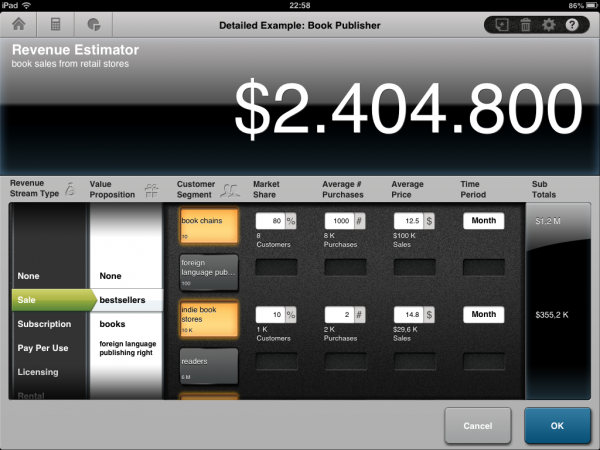Click the add note icon

(502, 23)
